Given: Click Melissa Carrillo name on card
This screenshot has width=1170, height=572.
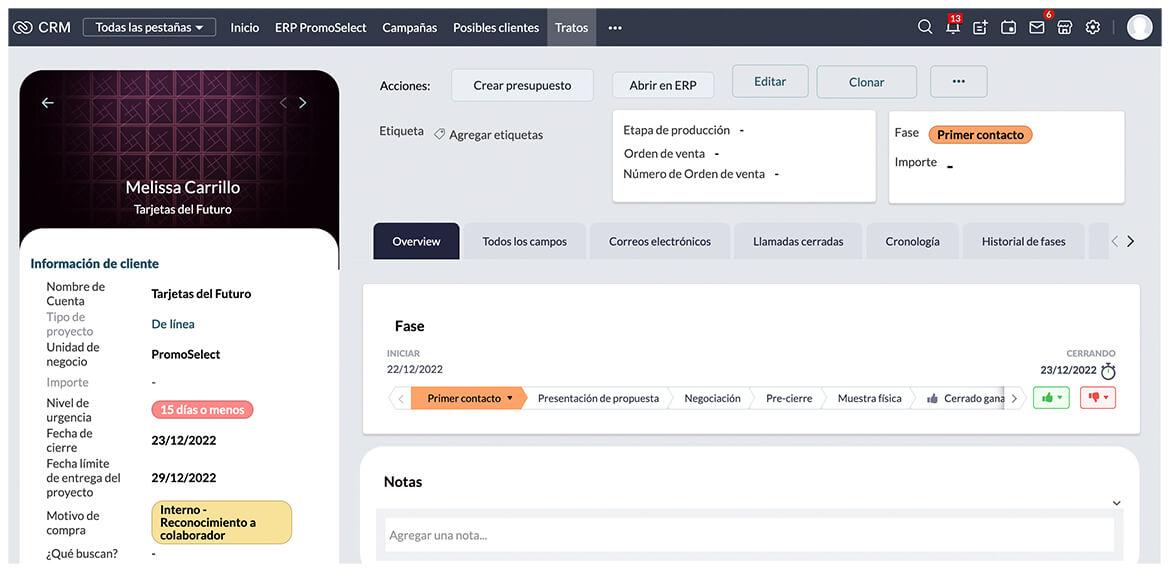Looking at the screenshot, I should (x=183, y=187).
